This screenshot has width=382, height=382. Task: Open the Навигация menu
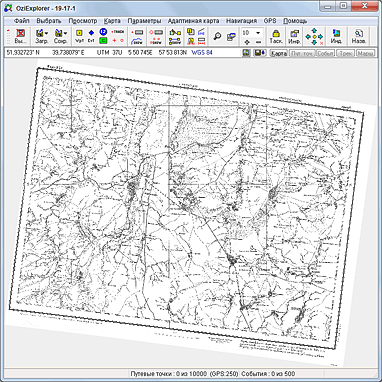point(241,21)
